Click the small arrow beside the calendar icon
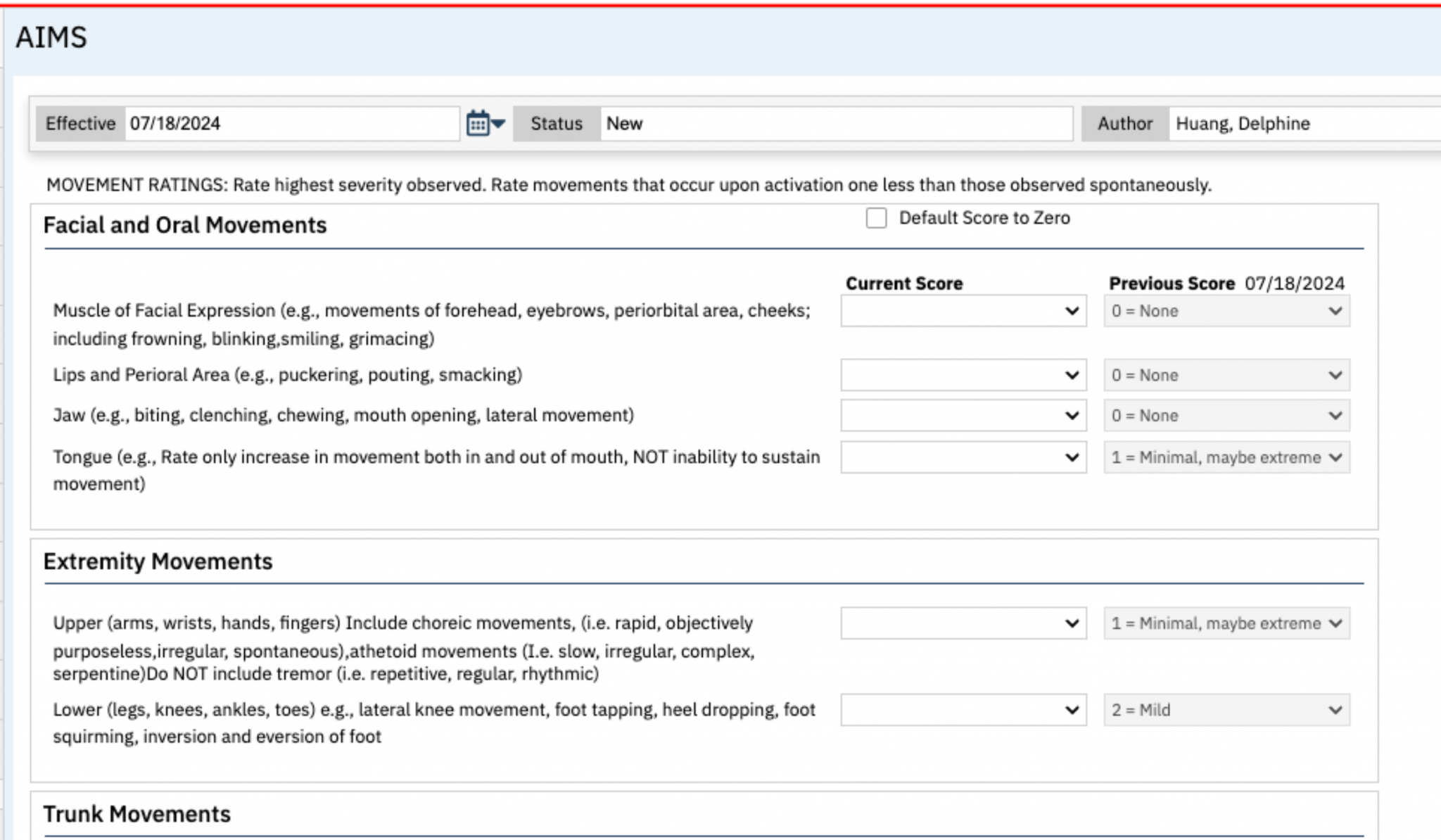This screenshot has height=840, width=1441. click(x=499, y=124)
